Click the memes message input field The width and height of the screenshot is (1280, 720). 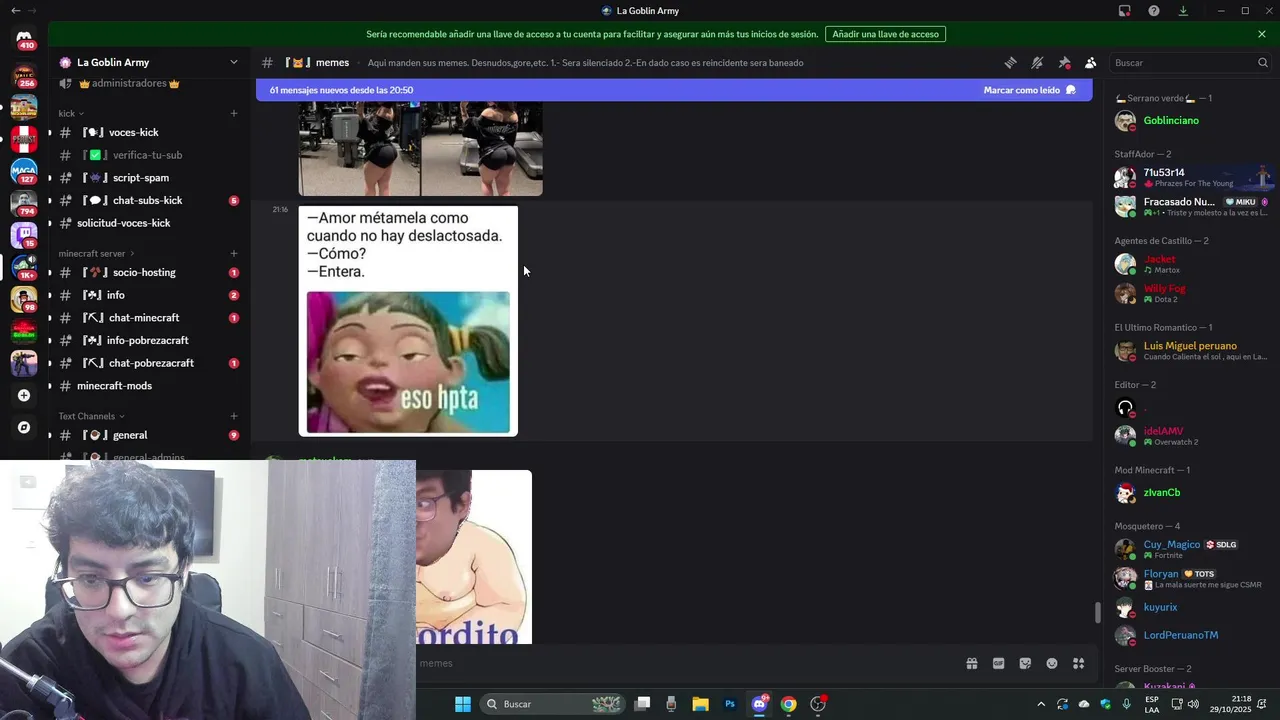pos(685,663)
